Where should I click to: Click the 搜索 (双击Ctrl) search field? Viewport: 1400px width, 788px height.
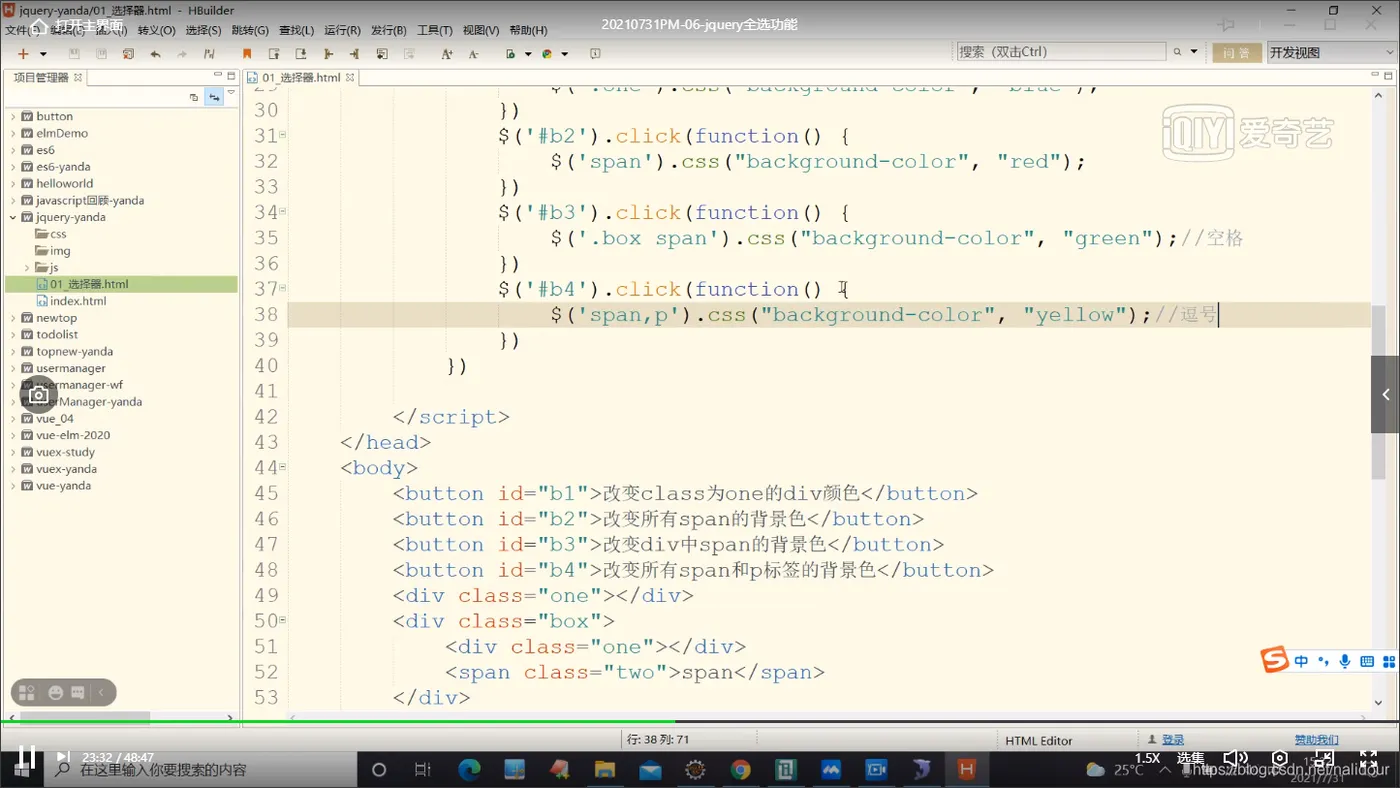click(x=1060, y=52)
